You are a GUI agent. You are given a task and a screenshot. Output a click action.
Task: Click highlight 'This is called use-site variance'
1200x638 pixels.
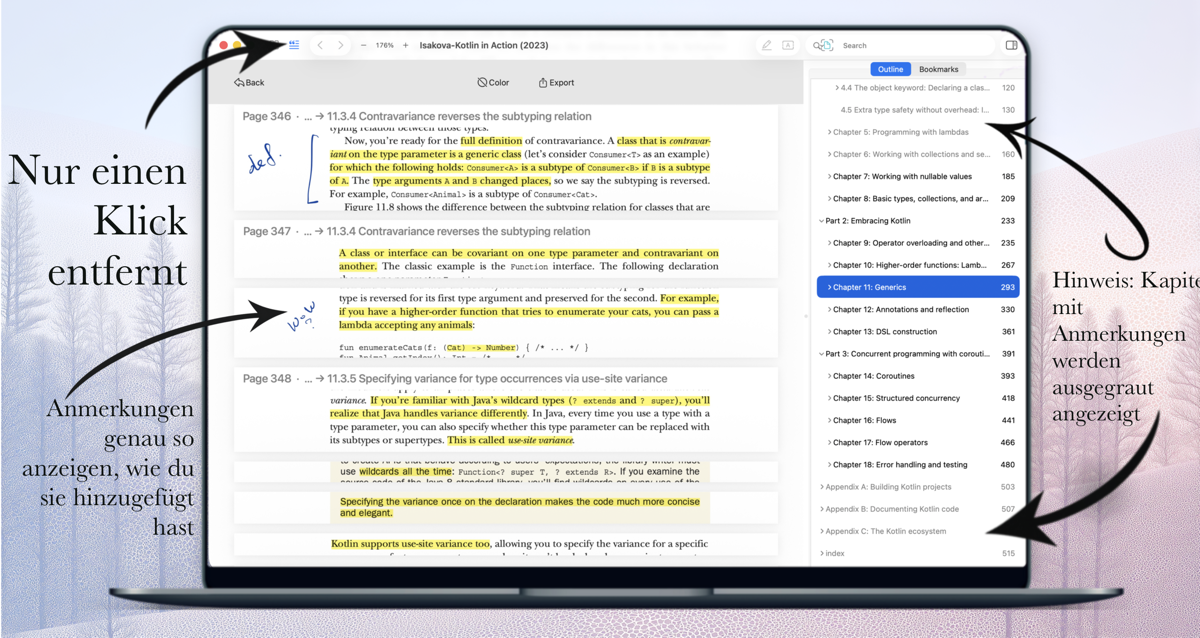(x=510, y=440)
